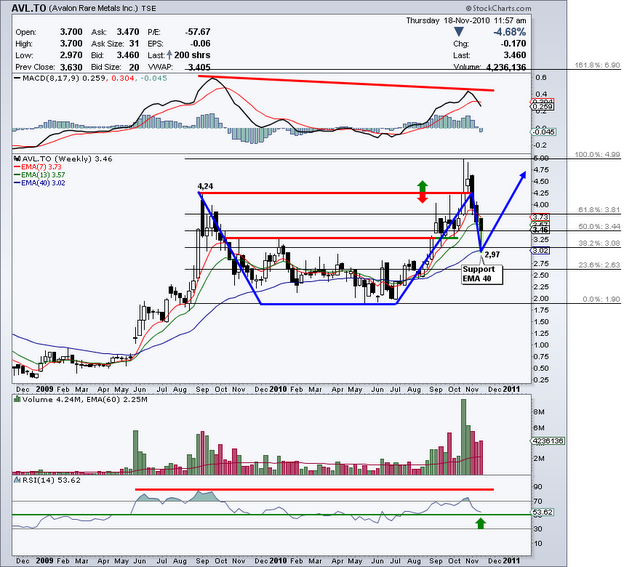Select the Prev Close value 3.630

pyautogui.click(x=71, y=67)
